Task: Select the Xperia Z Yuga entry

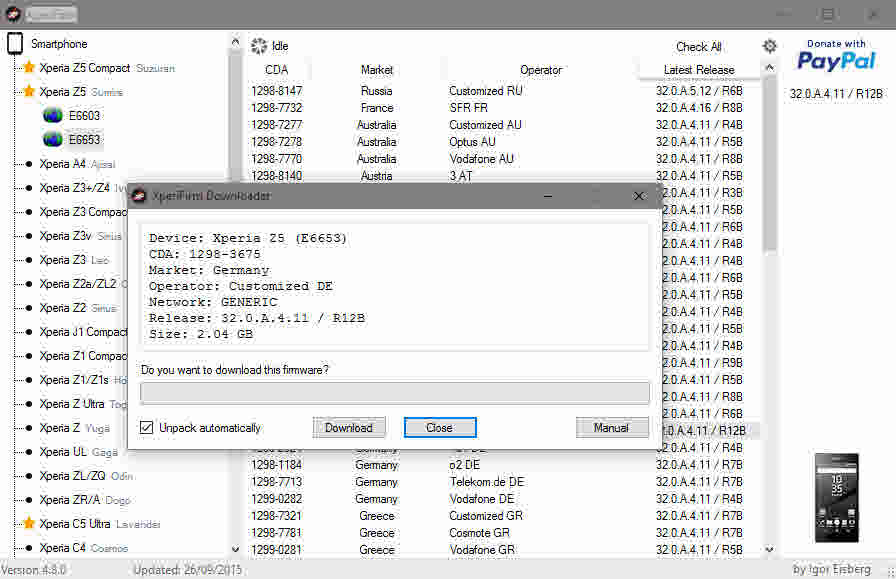Action: tap(74, 428)
